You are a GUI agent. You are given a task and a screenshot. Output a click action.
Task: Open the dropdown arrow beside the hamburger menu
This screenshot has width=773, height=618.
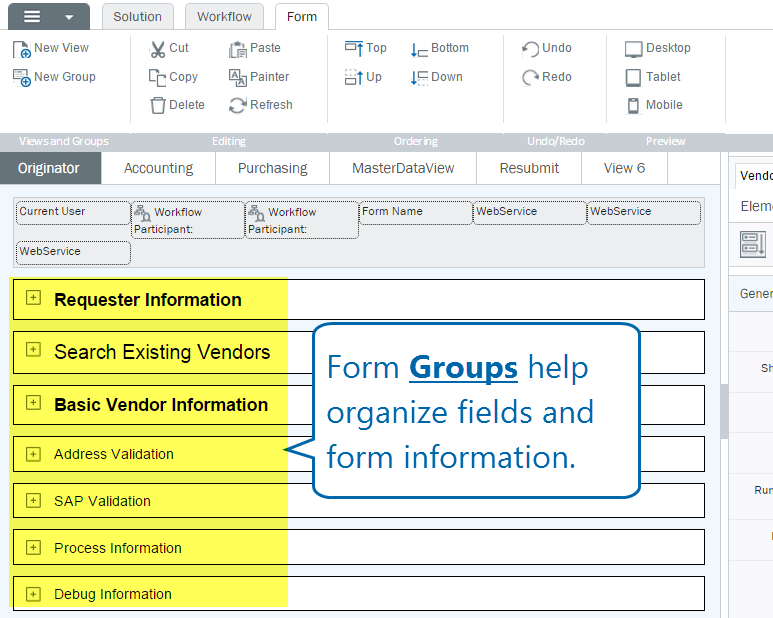(69, 17)
